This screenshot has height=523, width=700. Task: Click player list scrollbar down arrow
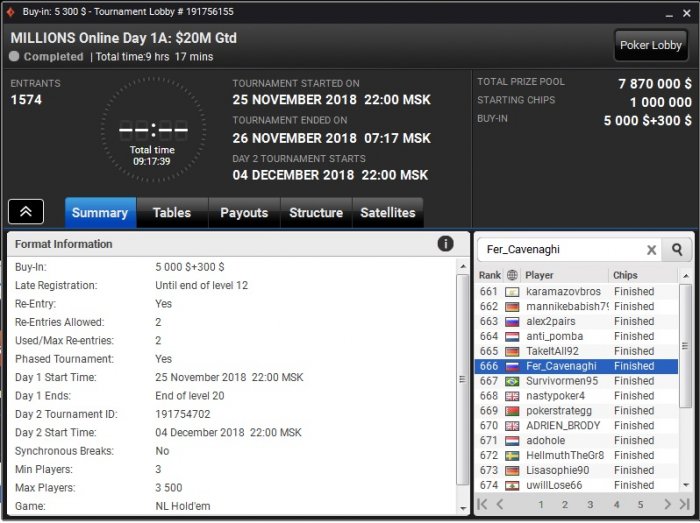coord(686,486)
